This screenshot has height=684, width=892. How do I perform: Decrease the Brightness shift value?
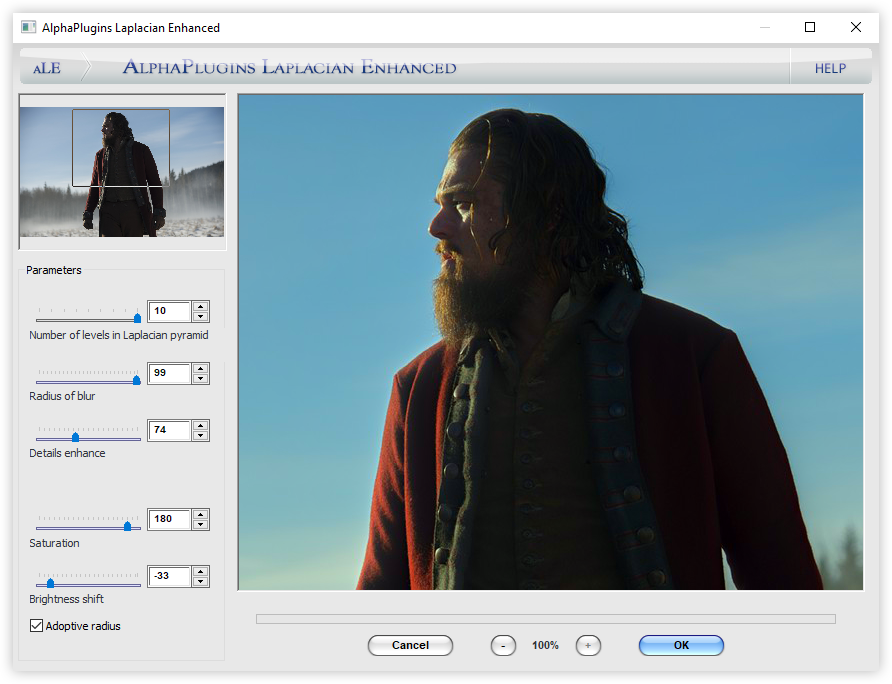[200, 582]
